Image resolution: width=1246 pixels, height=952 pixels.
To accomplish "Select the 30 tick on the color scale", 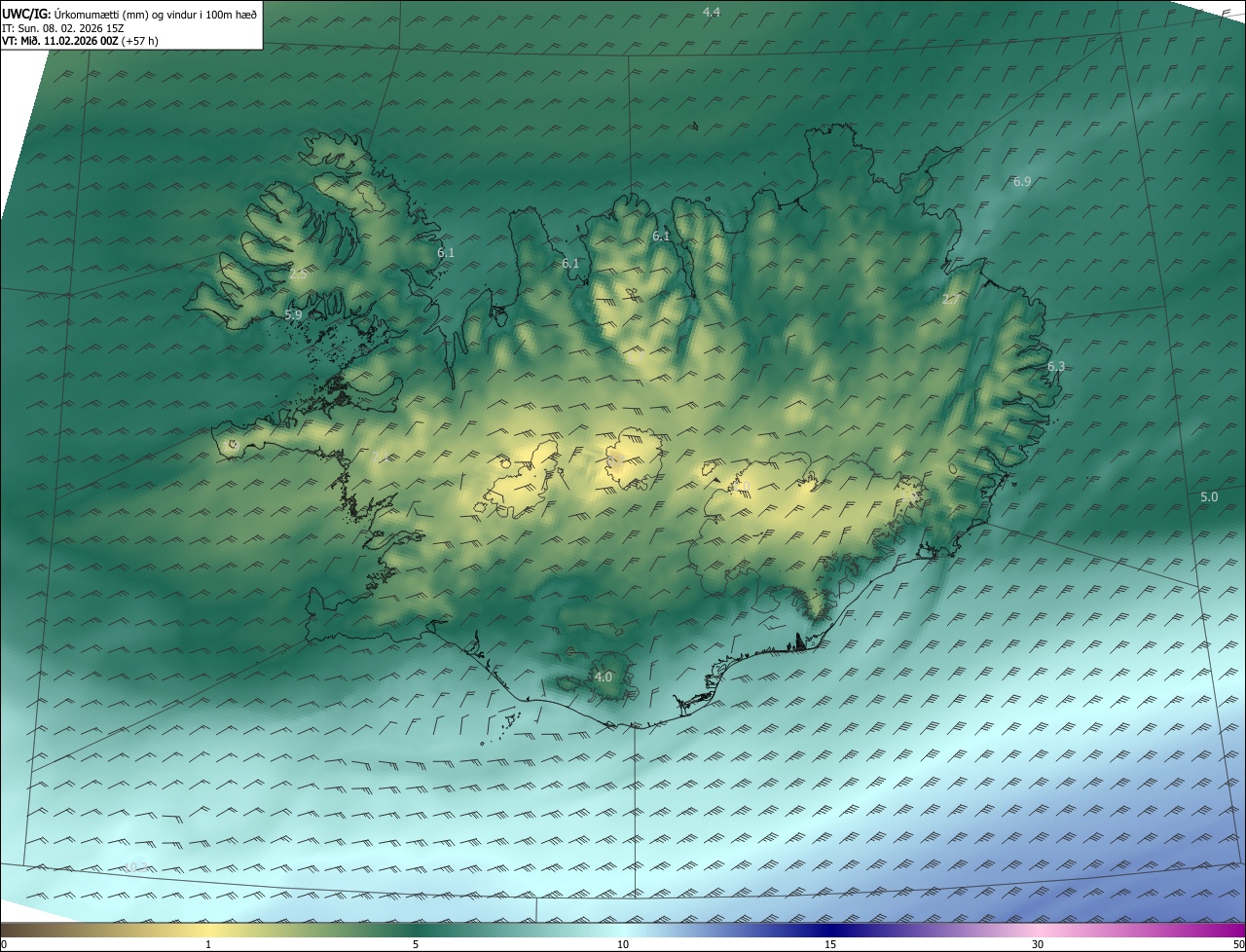I will [x=1038, y=944].
